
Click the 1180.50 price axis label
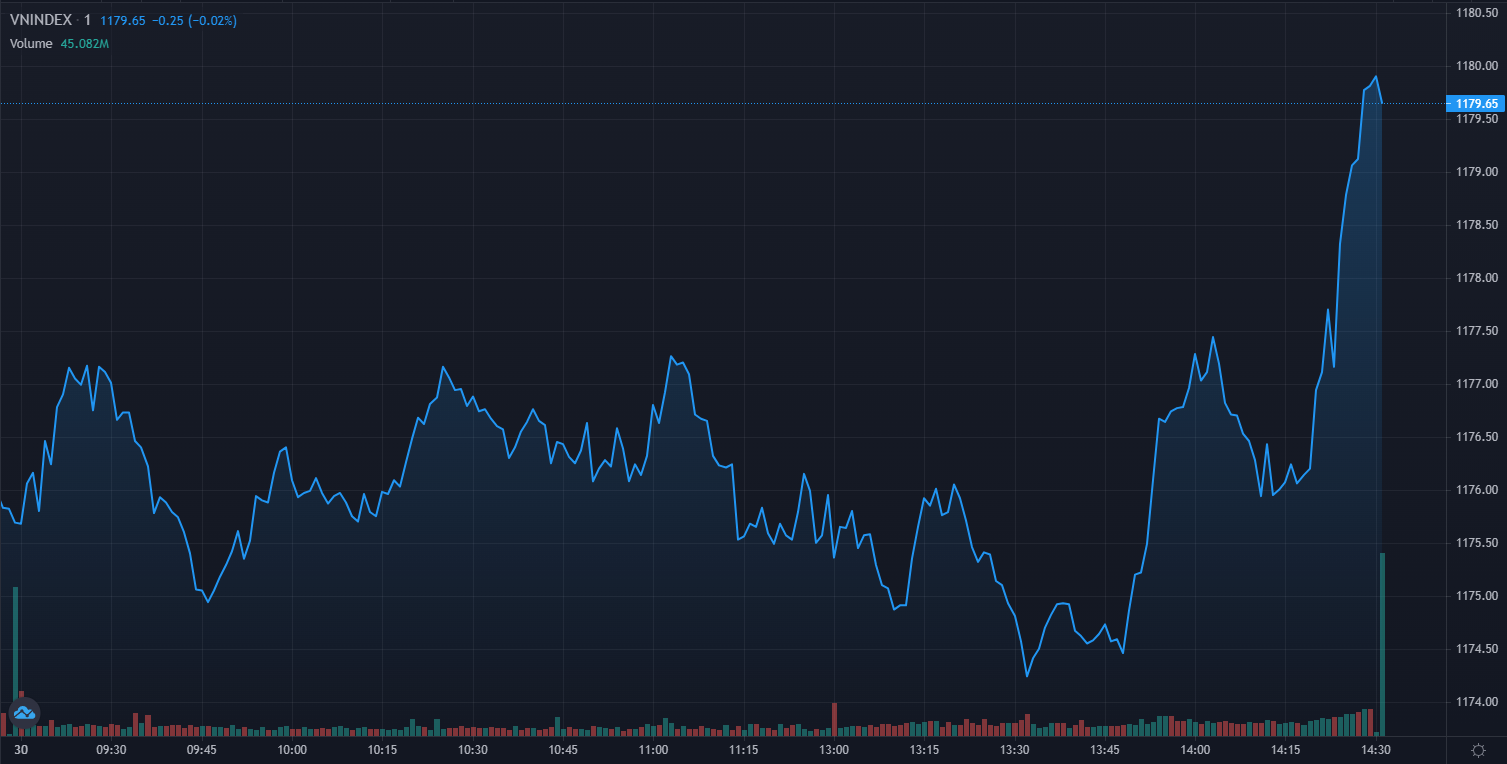pyautogui.click(x=1477, y=13)
